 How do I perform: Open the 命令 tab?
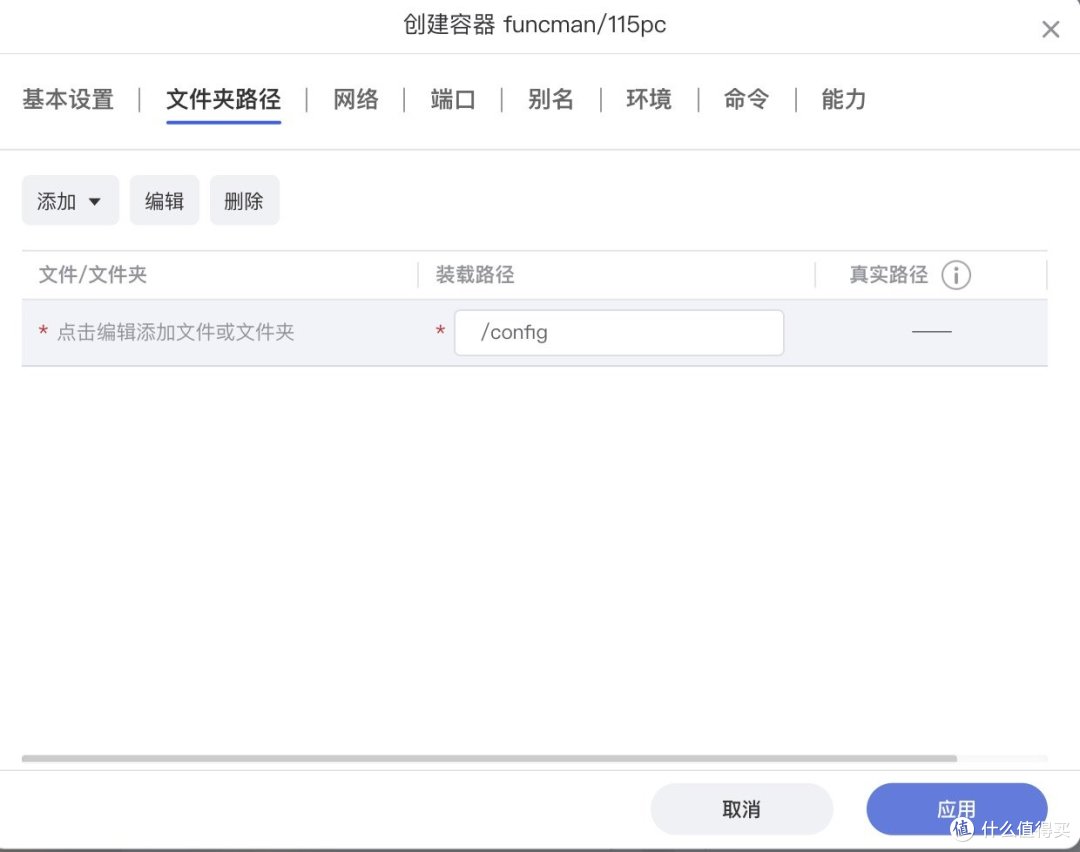click(744, 99)
